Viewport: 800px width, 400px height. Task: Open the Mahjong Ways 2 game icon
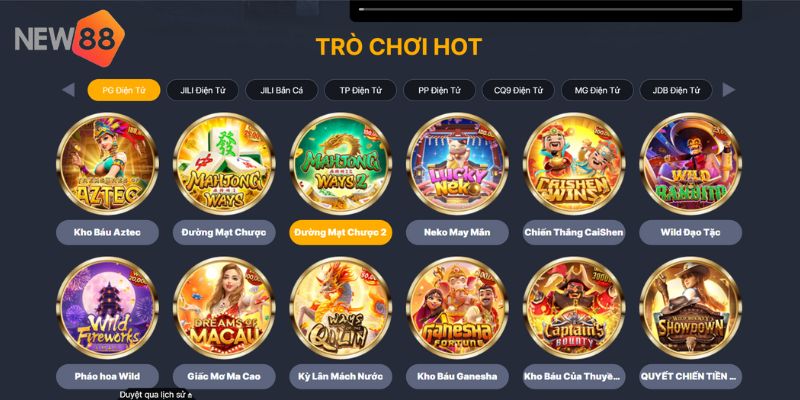pyautogui.click(x=340, y=164)
